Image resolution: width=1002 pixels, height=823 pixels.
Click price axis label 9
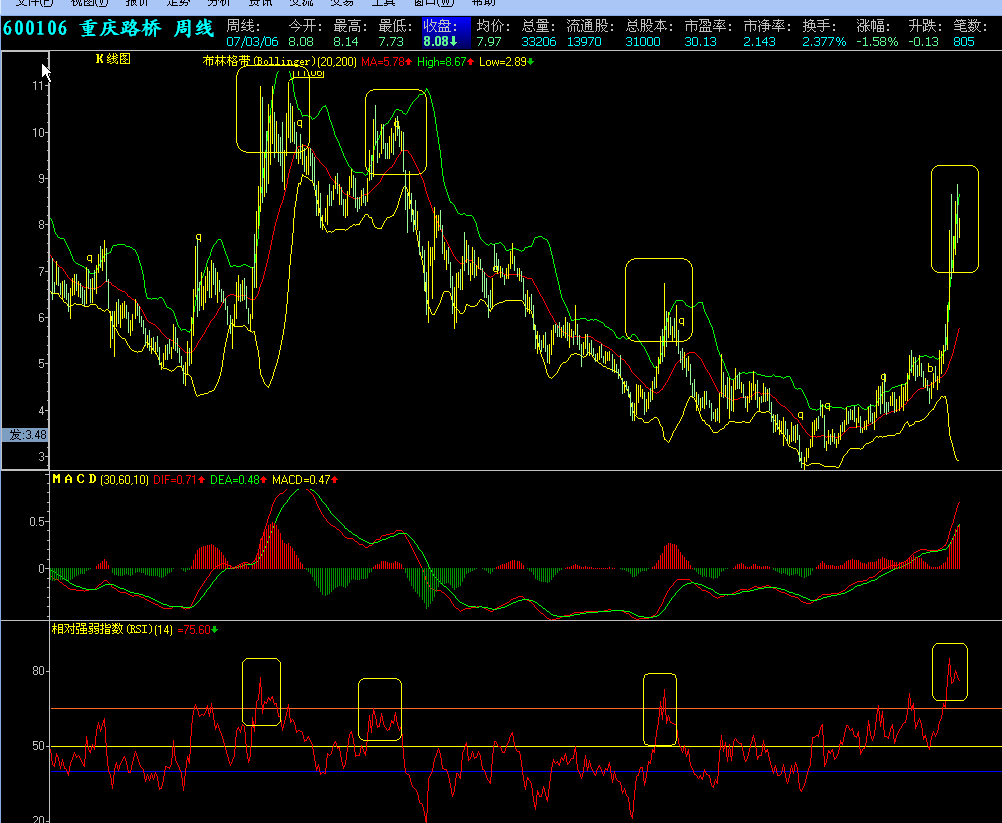pyautogui.click(x=42, y=178)
